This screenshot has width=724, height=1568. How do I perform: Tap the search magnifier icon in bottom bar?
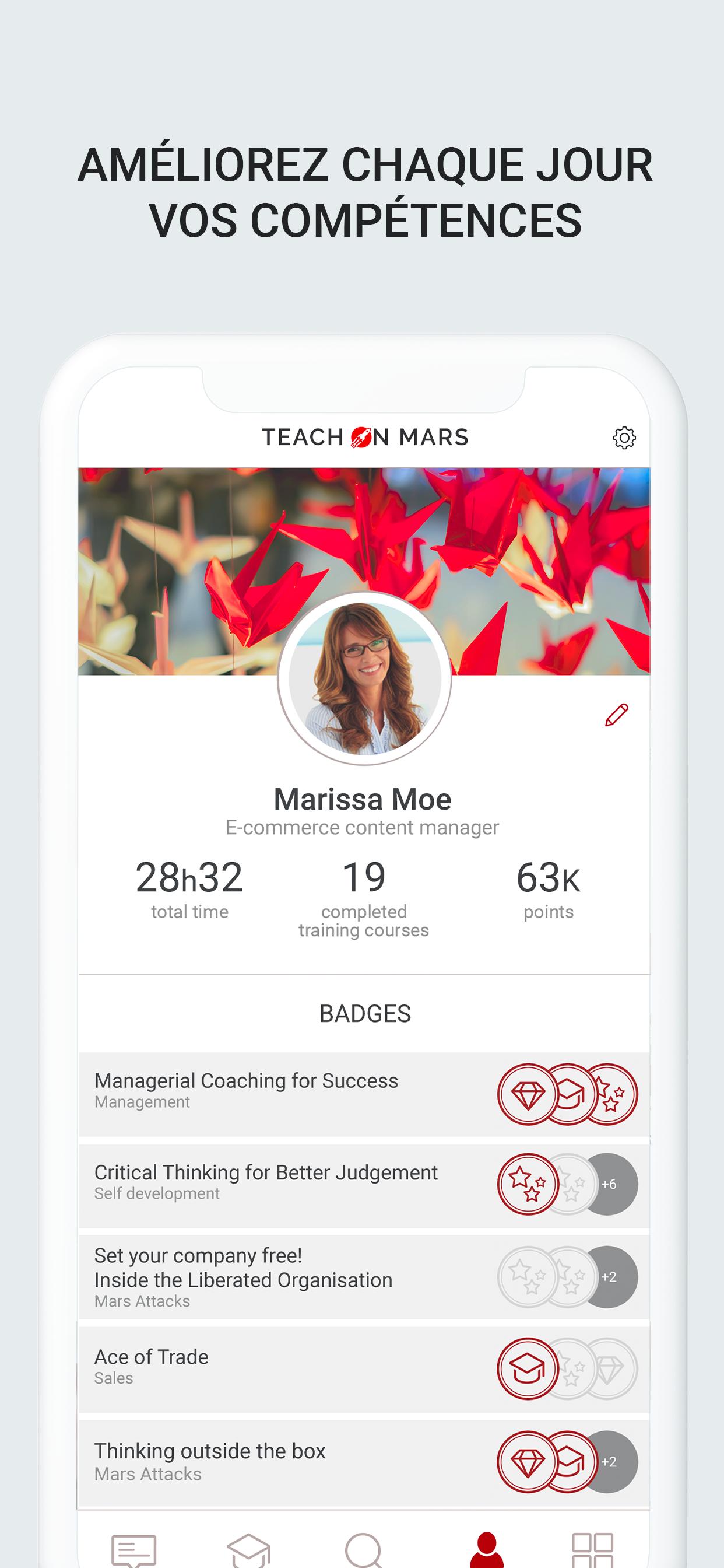coord(364,1550)
